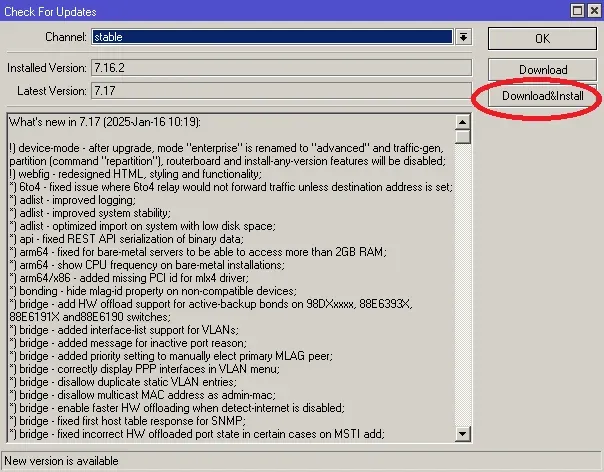Click the "bridge - added interface-list support" line

coord(124,330)
